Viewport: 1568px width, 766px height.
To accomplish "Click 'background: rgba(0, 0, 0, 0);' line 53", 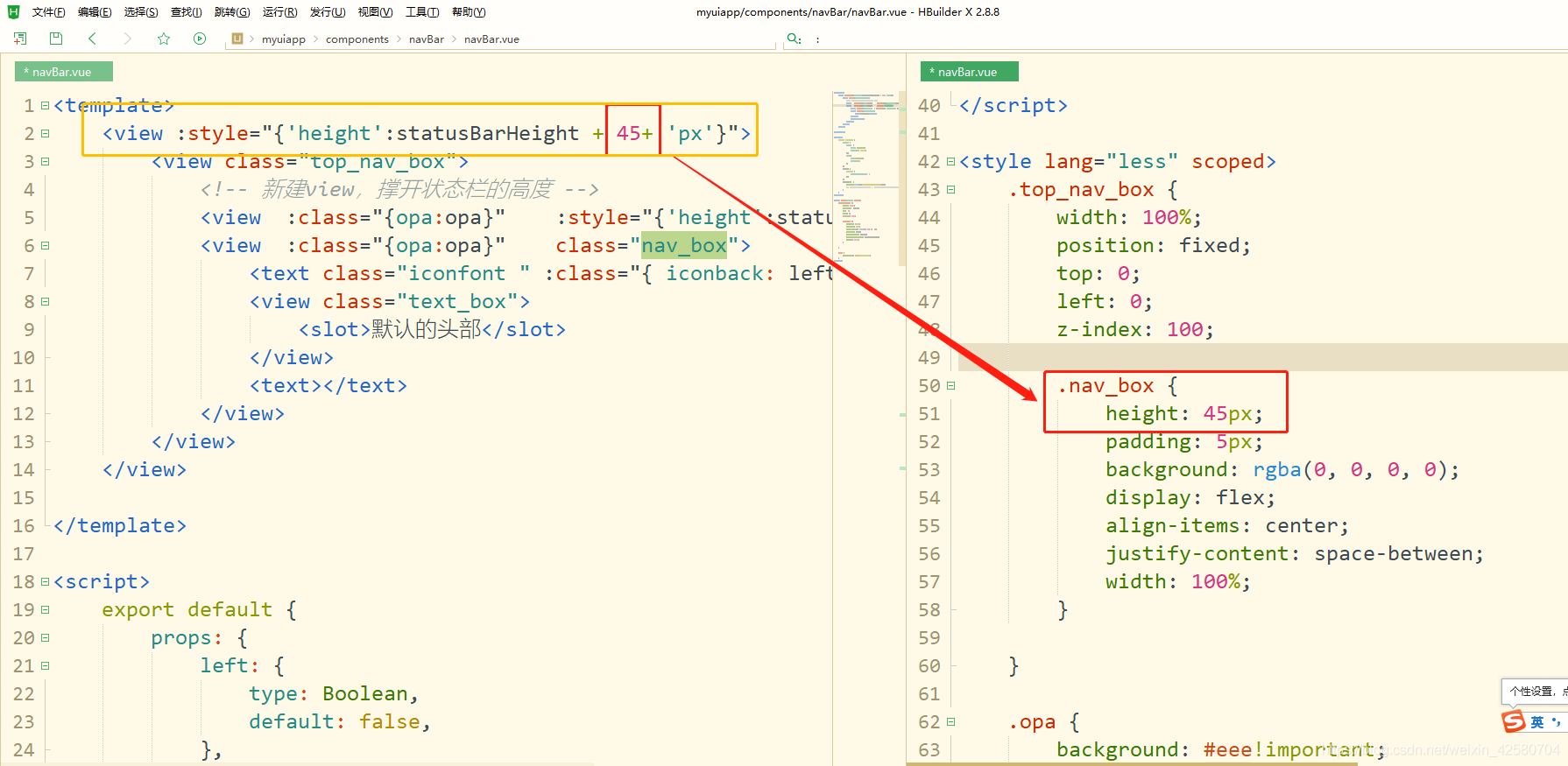I will point(1282,470).
